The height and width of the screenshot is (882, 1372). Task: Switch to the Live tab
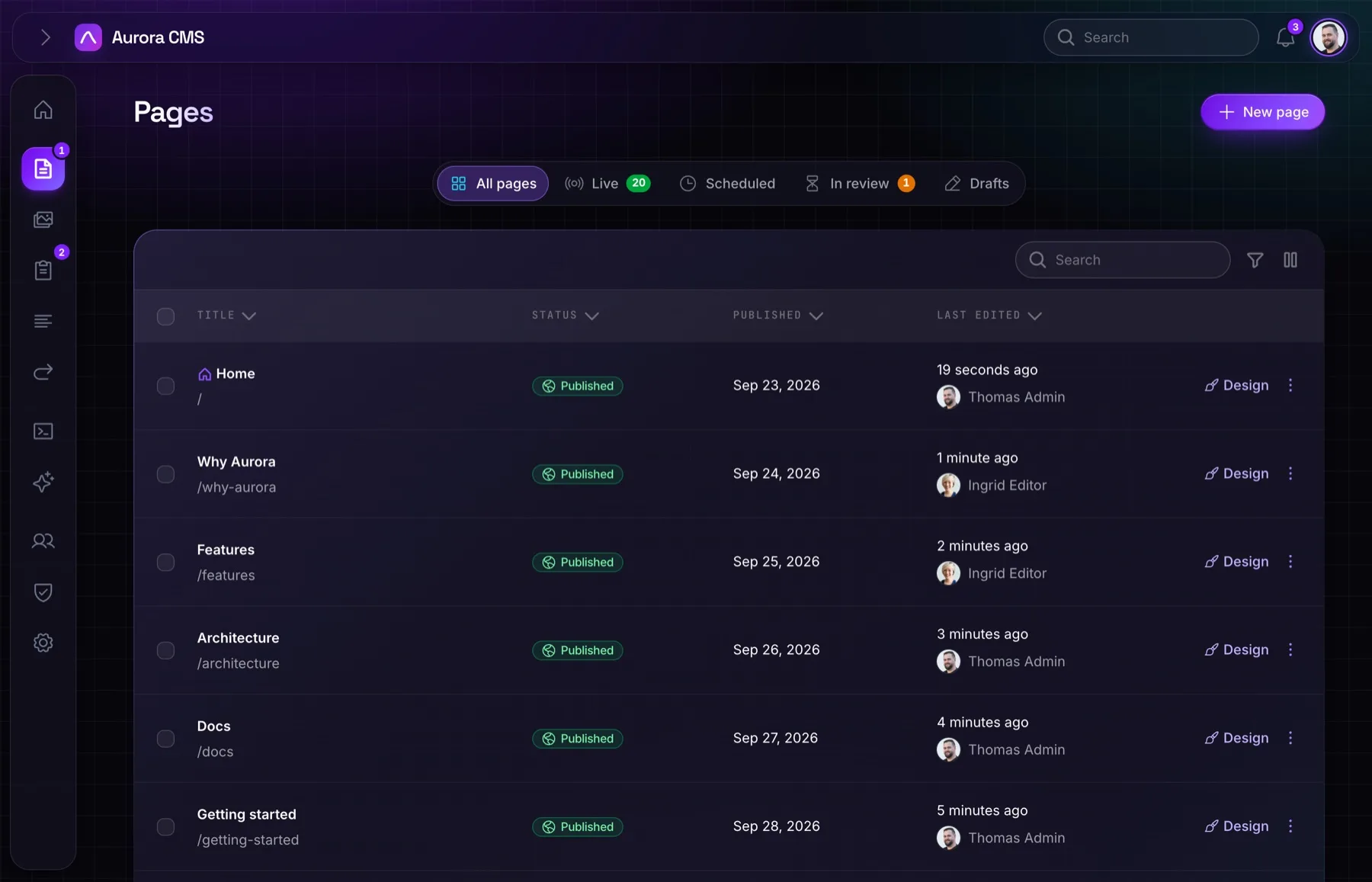tap(607, 184)
